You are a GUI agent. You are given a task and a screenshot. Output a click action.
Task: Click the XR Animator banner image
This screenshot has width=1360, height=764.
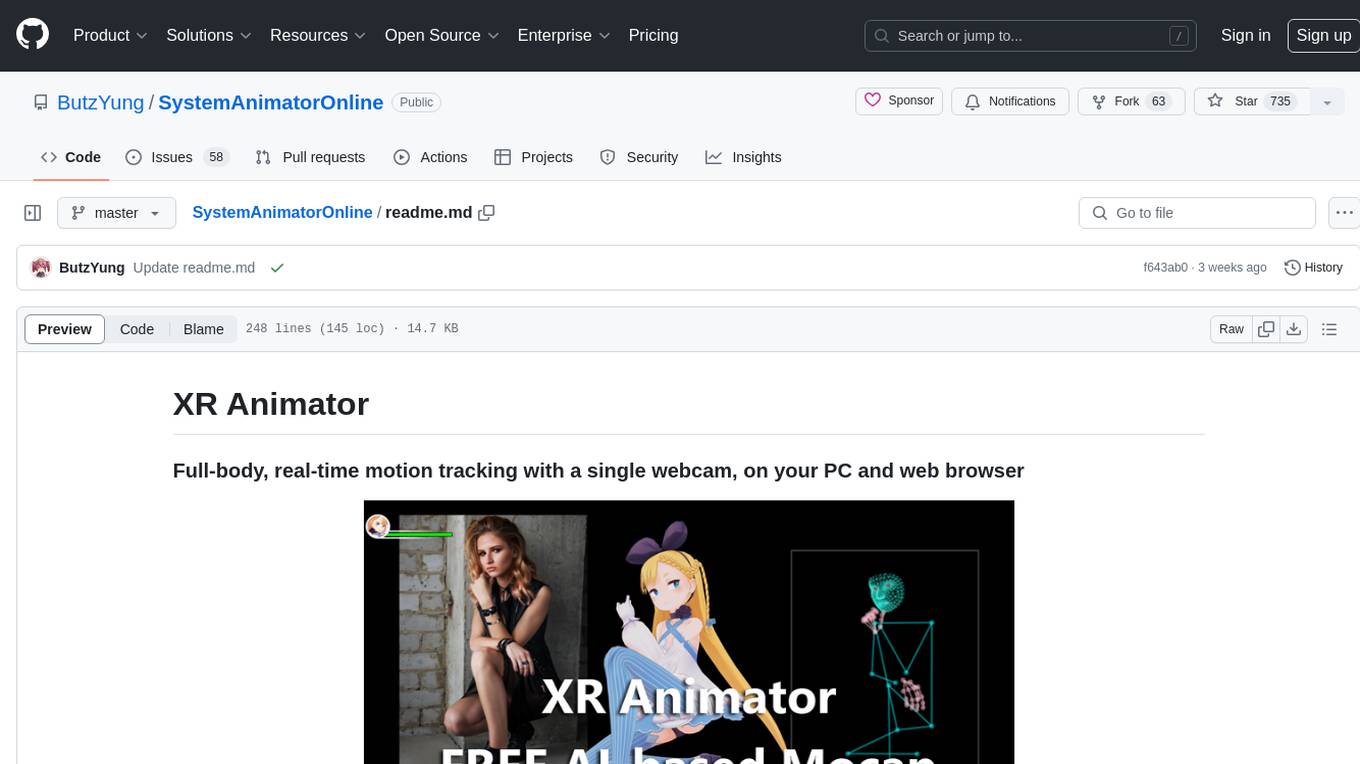click(689, 632)
